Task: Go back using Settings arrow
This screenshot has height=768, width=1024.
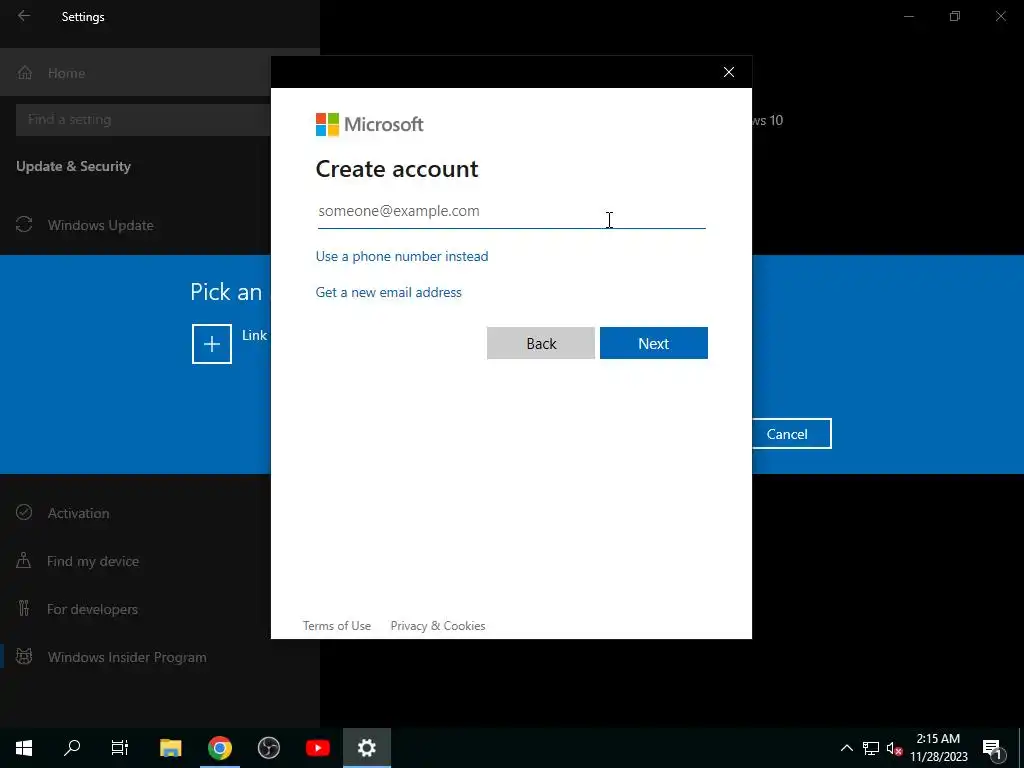Action: (x=24, y=16)
